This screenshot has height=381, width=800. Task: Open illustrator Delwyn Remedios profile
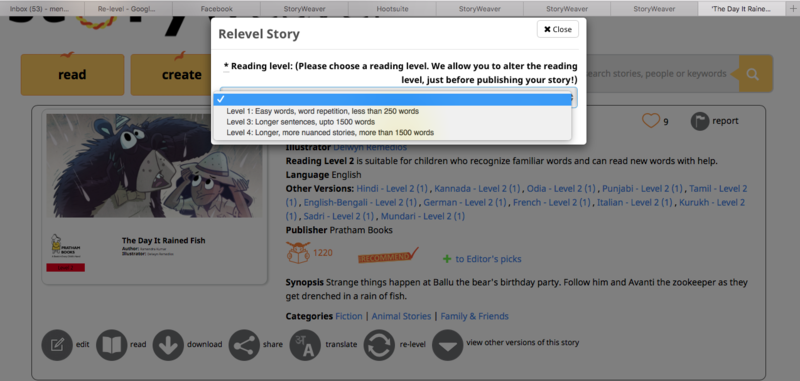[370, 147]
